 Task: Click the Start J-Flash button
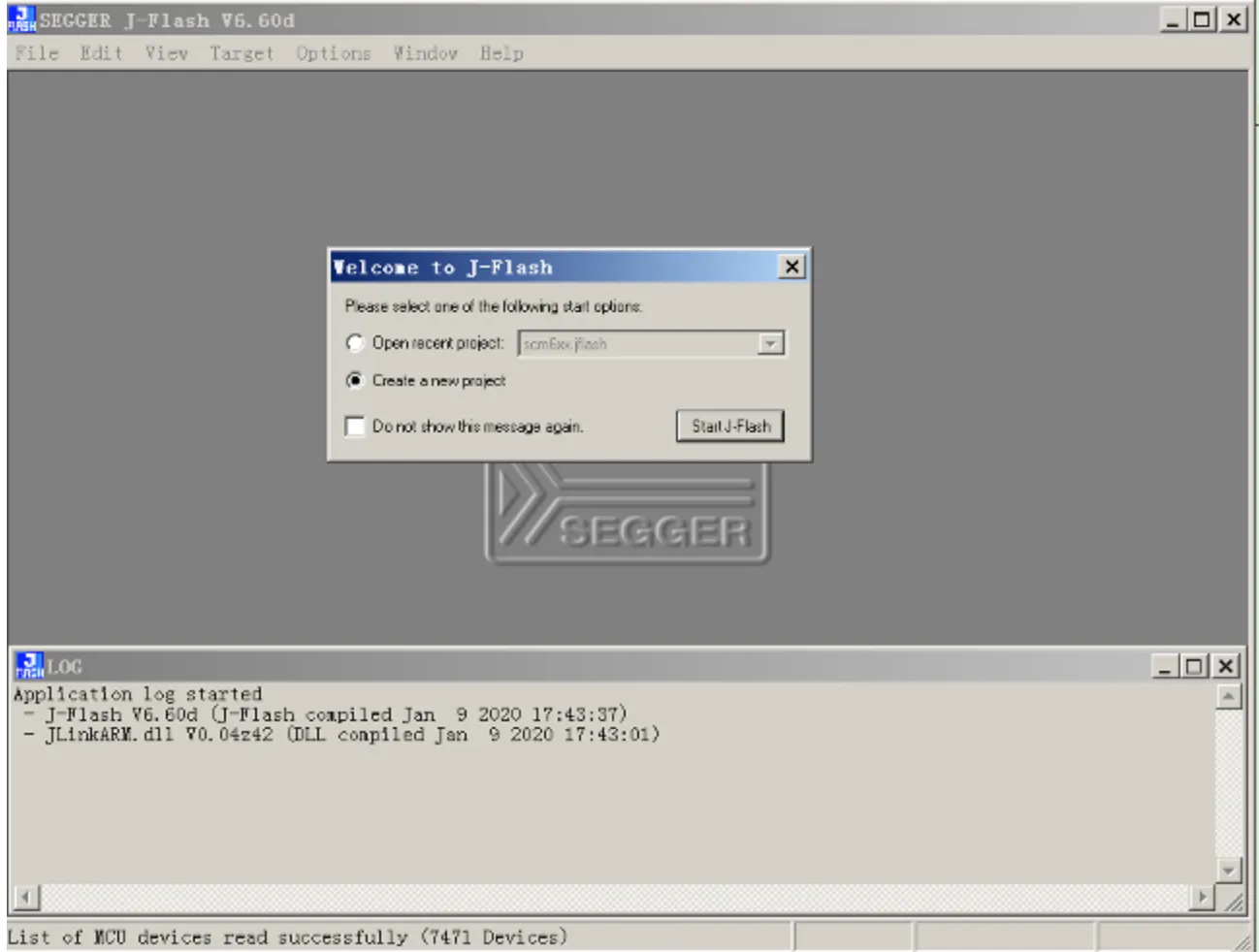[x=730, y=426]
